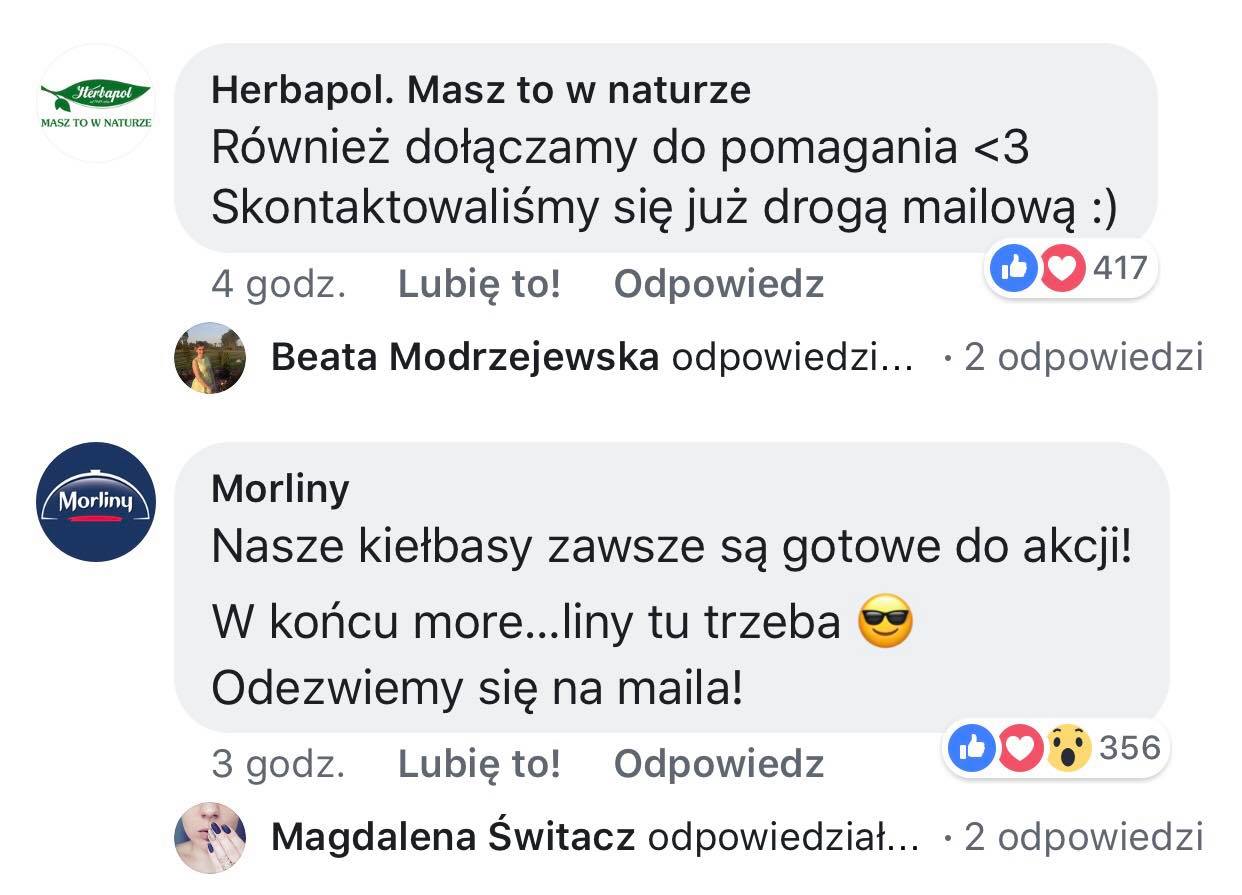Open Herbapol's profile picture
1242x895 pixels.
tap(96, 103)
